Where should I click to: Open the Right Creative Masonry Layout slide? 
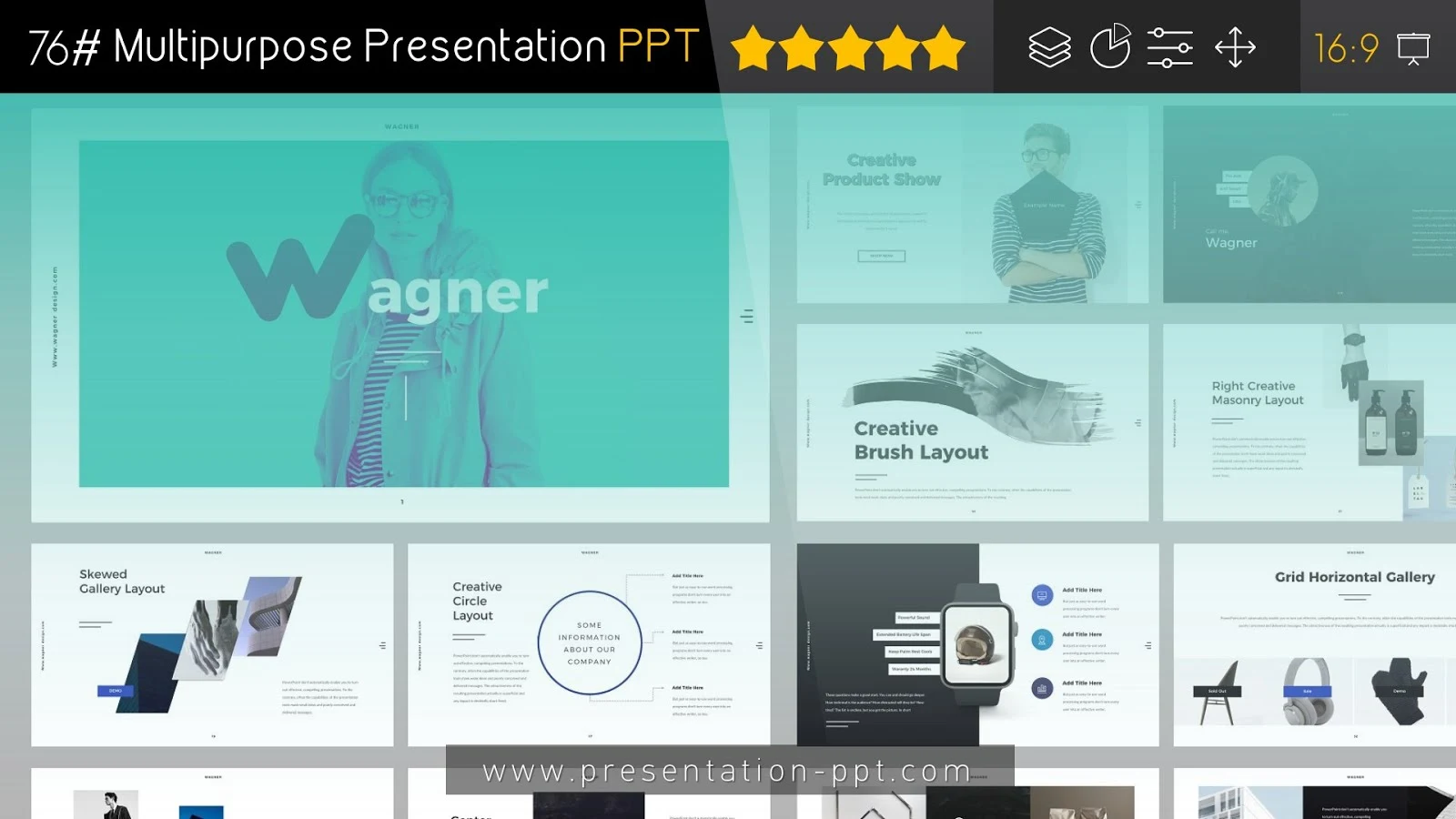point(1309,422)
